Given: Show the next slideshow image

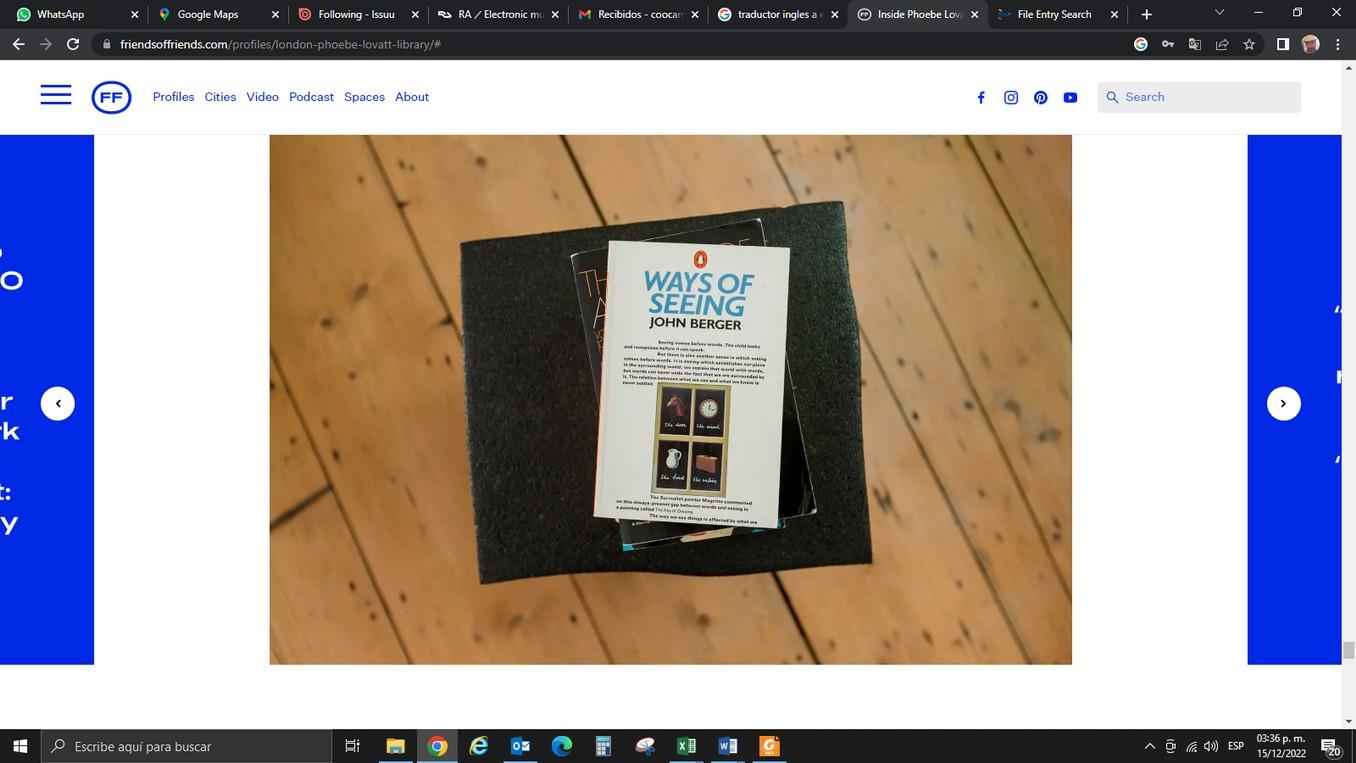Looking at the screenshot, I should 1284,403.
